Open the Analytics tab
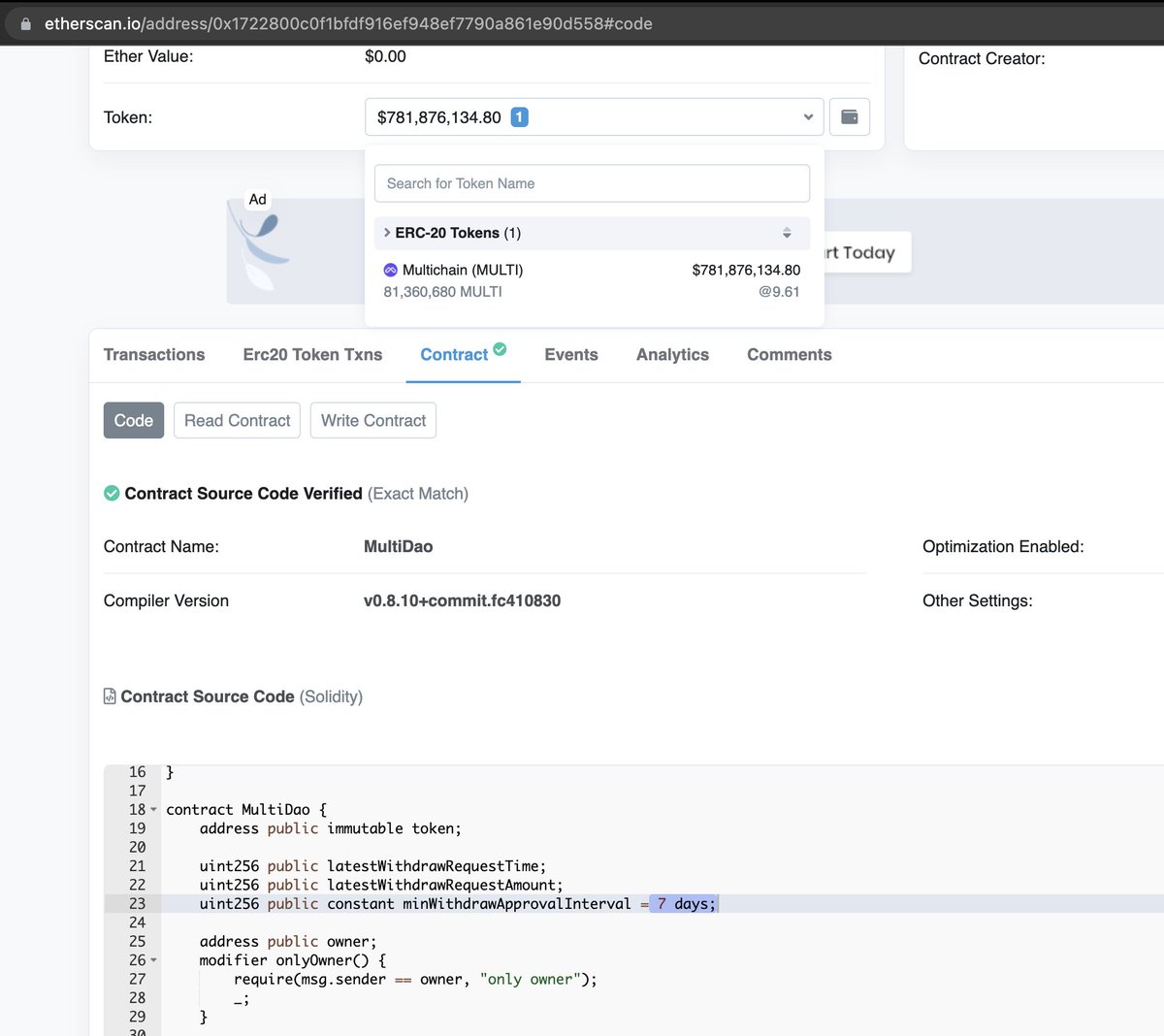Viewport: 1164px width, 1036px height. pos(672,355)
